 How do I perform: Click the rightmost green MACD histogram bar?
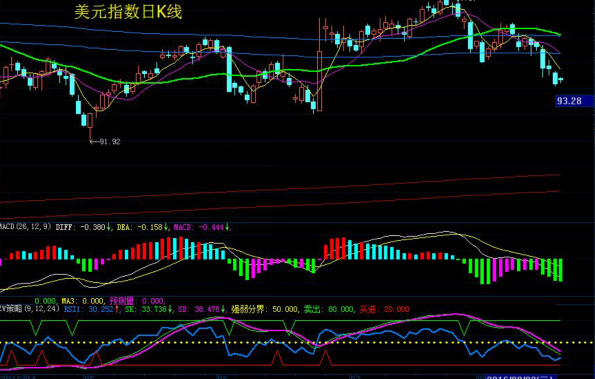click(560, 270)
